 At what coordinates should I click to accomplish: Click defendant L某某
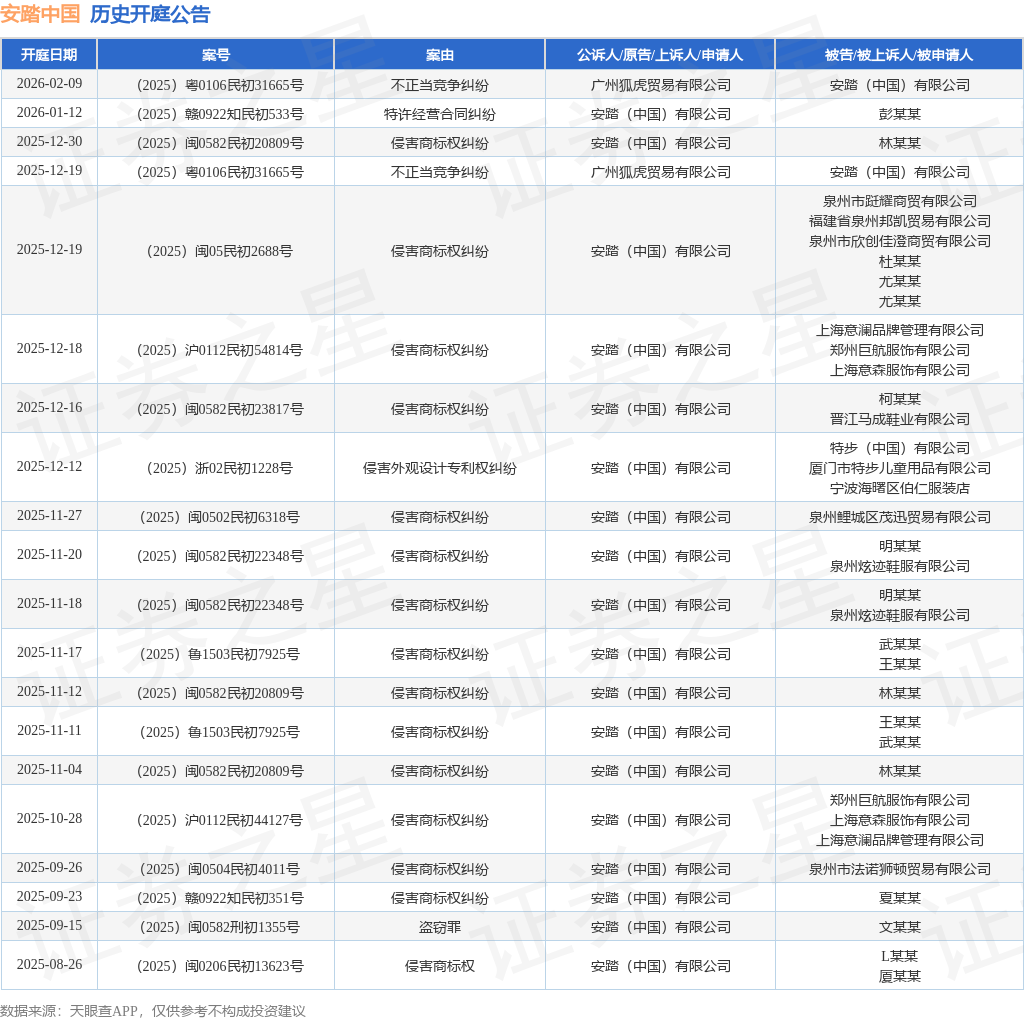[x=899, y=957]
